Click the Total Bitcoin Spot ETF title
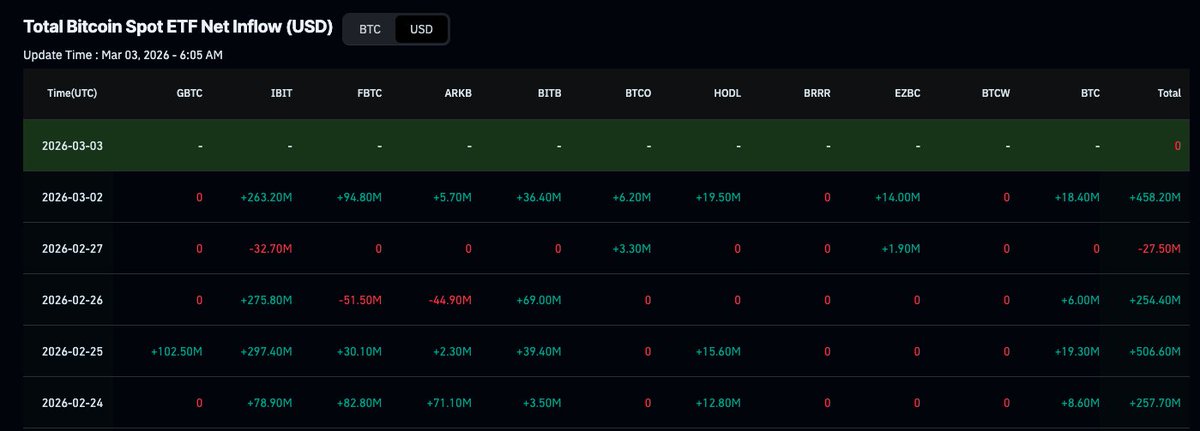The image size is (1200, 431). [x=178, y=27]
